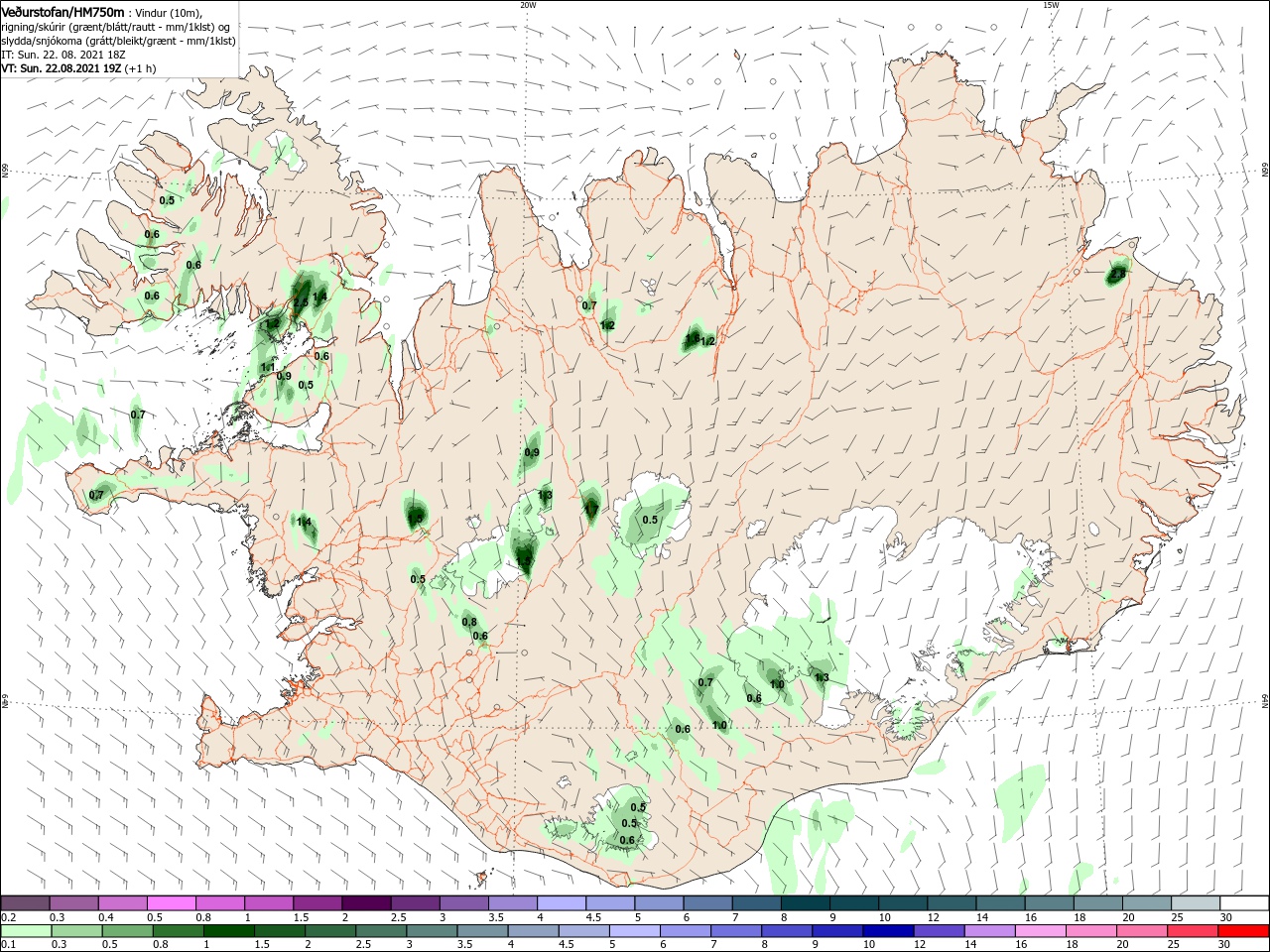
Task: Click the '2.5' precipitation value on the map
Action: (x=300, y=303)
